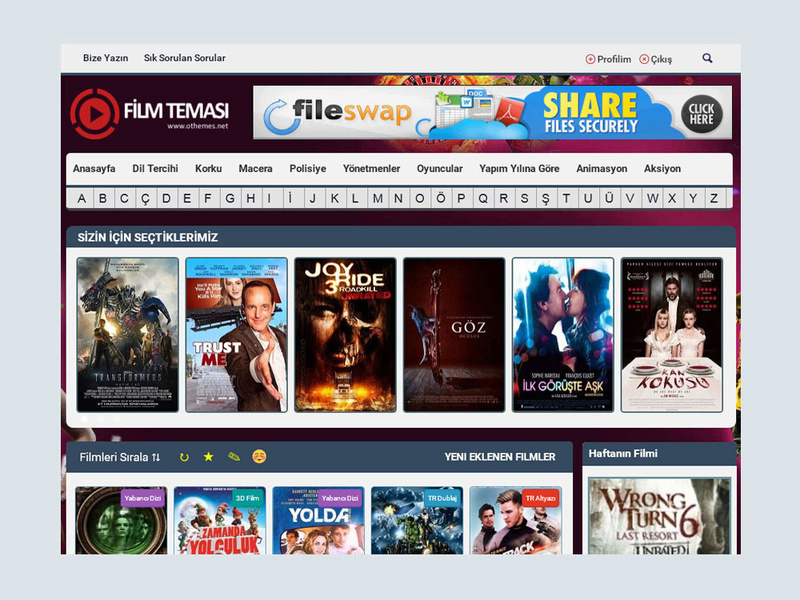This screenshot has width=800, height=600.
Task: Filter films by letter R
Action: pyautogui.click(x=504, y=198)
